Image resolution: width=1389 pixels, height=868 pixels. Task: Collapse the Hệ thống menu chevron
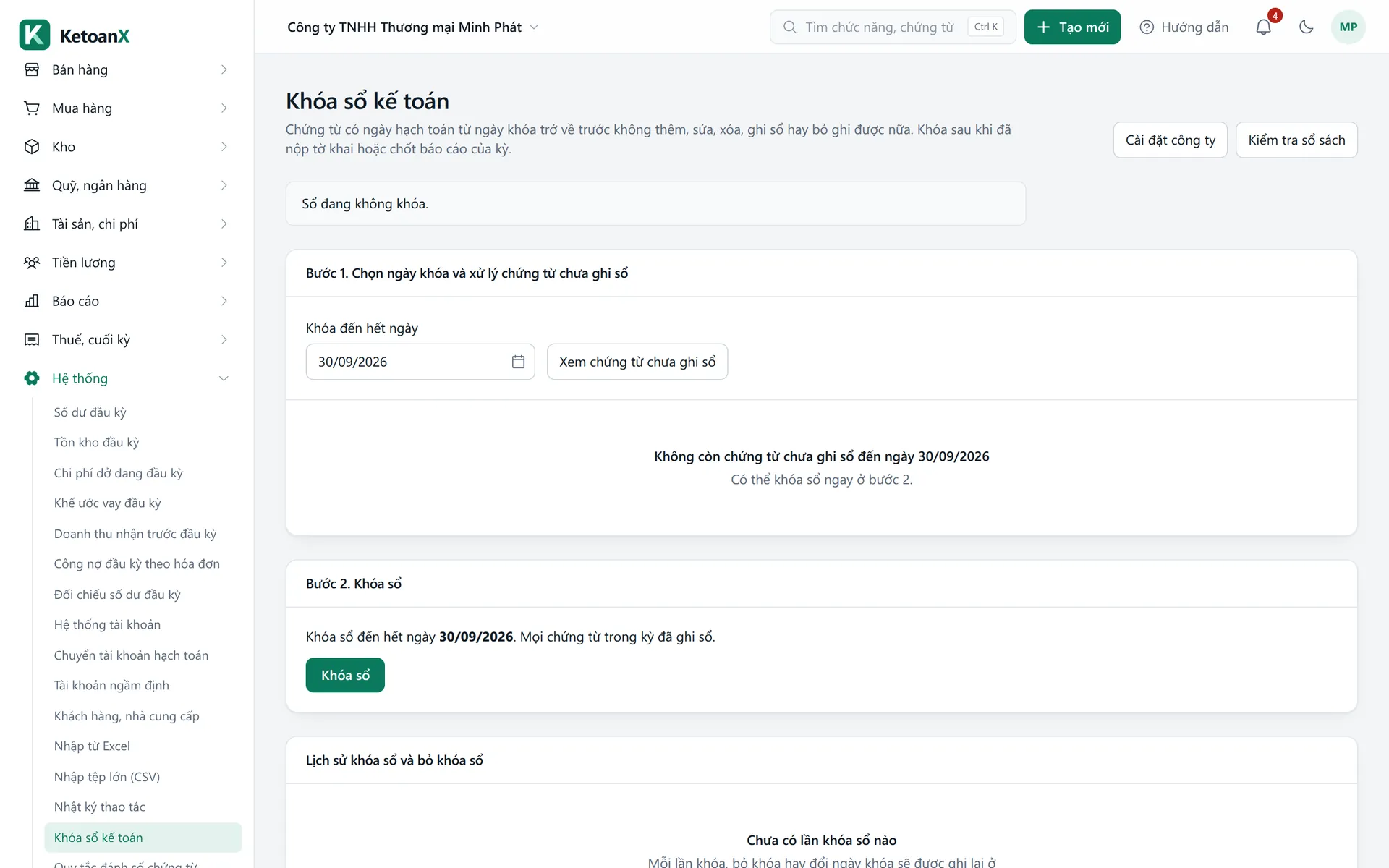coord(224,378)
